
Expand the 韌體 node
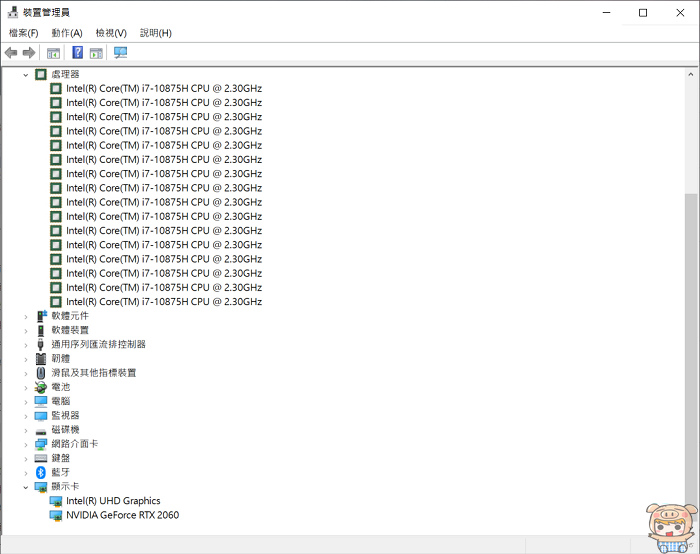tap(25, 359)
